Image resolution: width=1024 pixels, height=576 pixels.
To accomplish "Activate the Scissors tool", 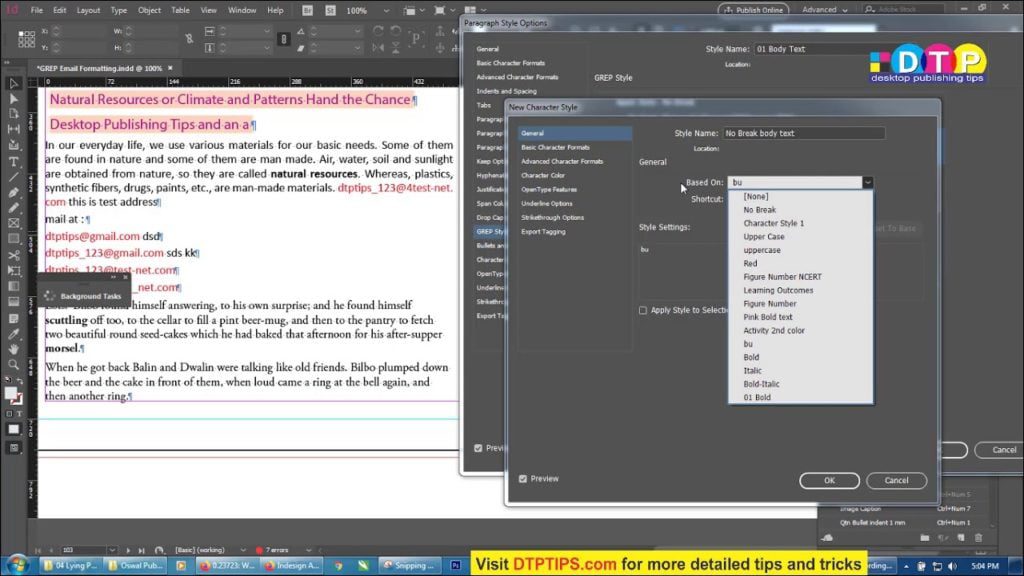I will 12,252.
